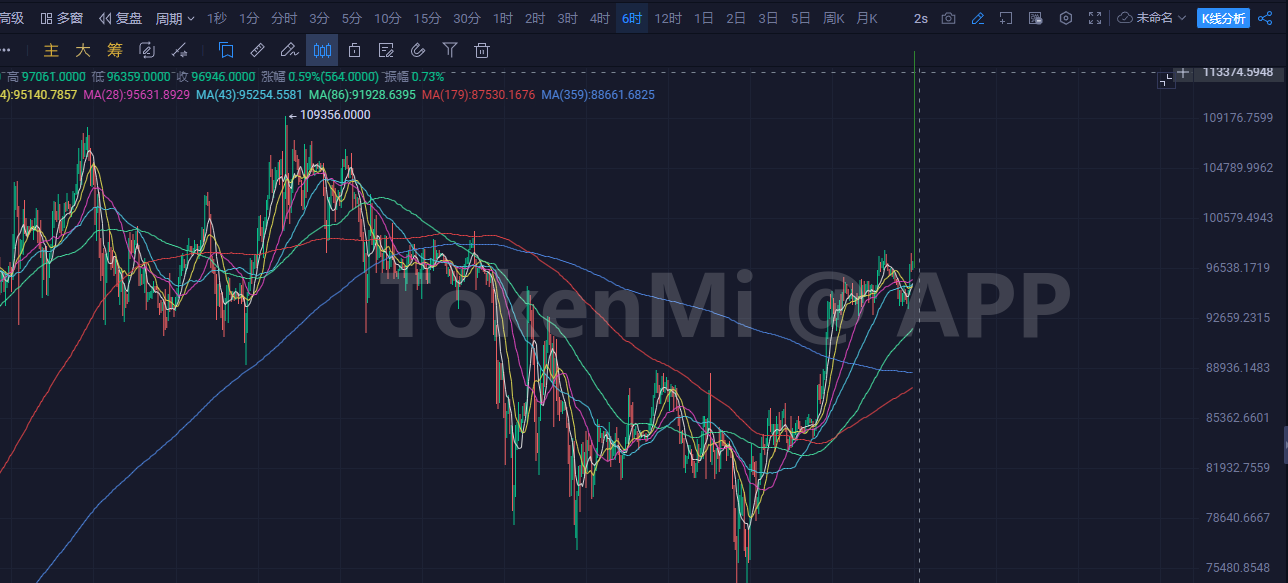Viewport: 1288px width, 583px height.
Task: Switch to the 1秒 timeframe
Action: click(217, 18)
